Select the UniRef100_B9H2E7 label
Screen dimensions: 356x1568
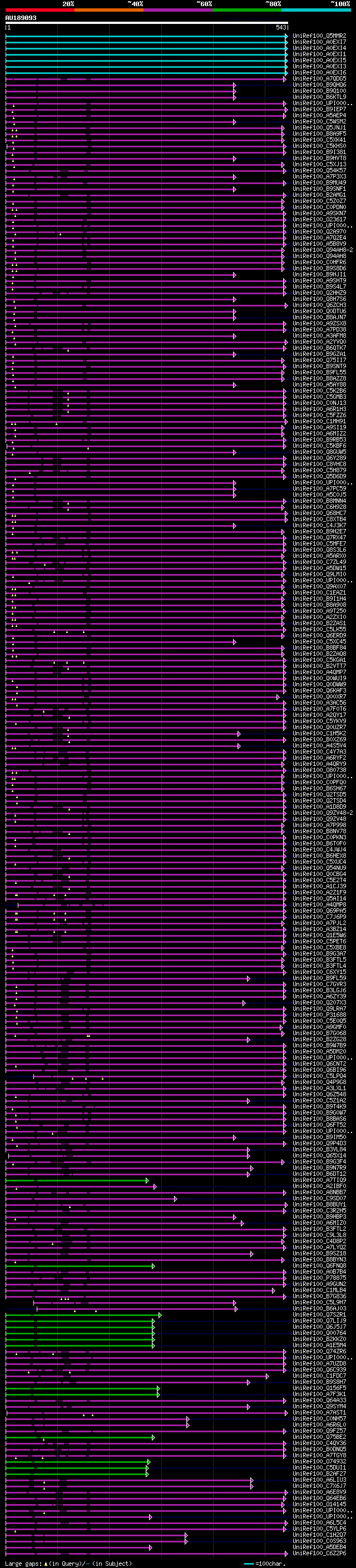point(319,531)
